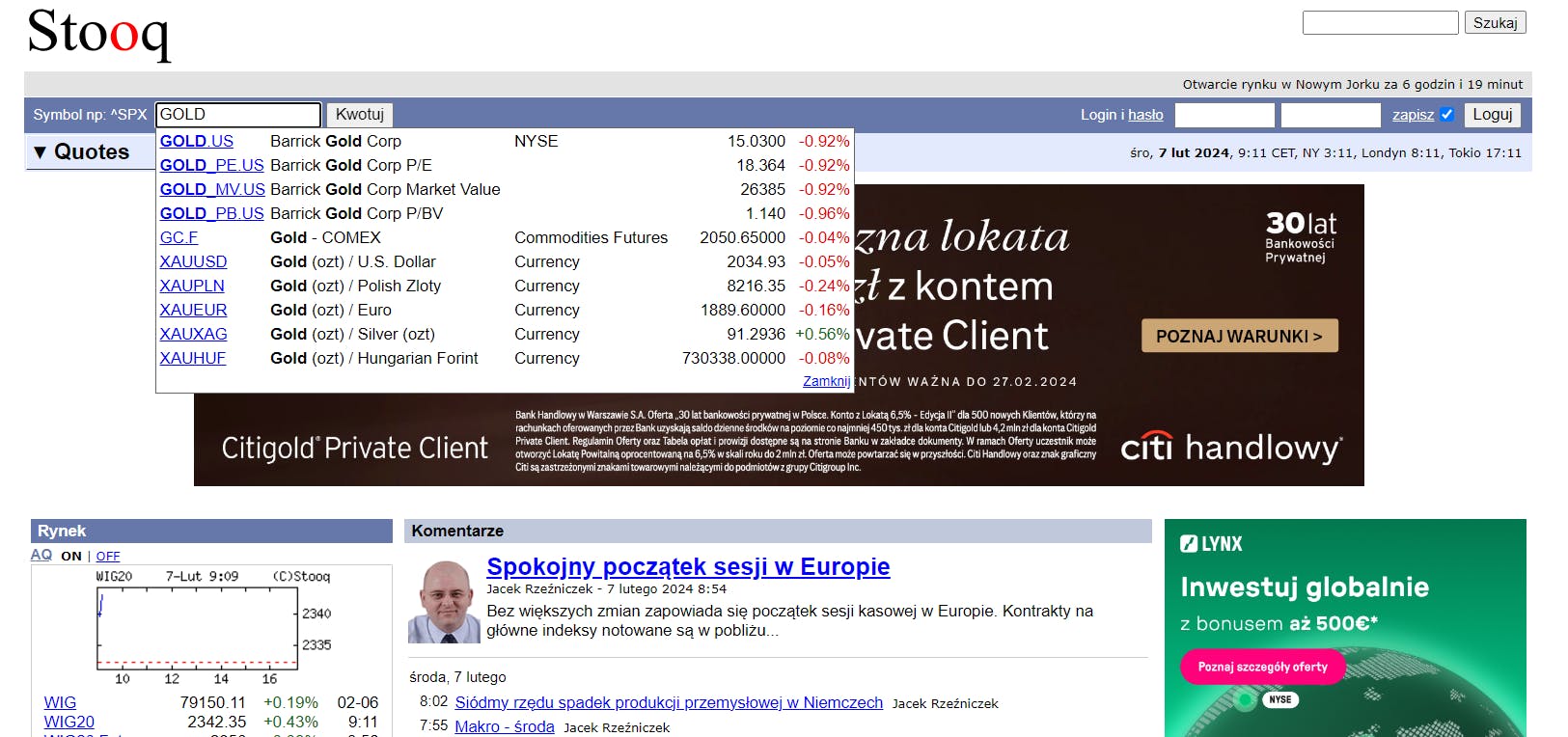This screenshot has height=737, width=1568.
Task: Click the price value '2050.65000'
Action: coord(742,237)
